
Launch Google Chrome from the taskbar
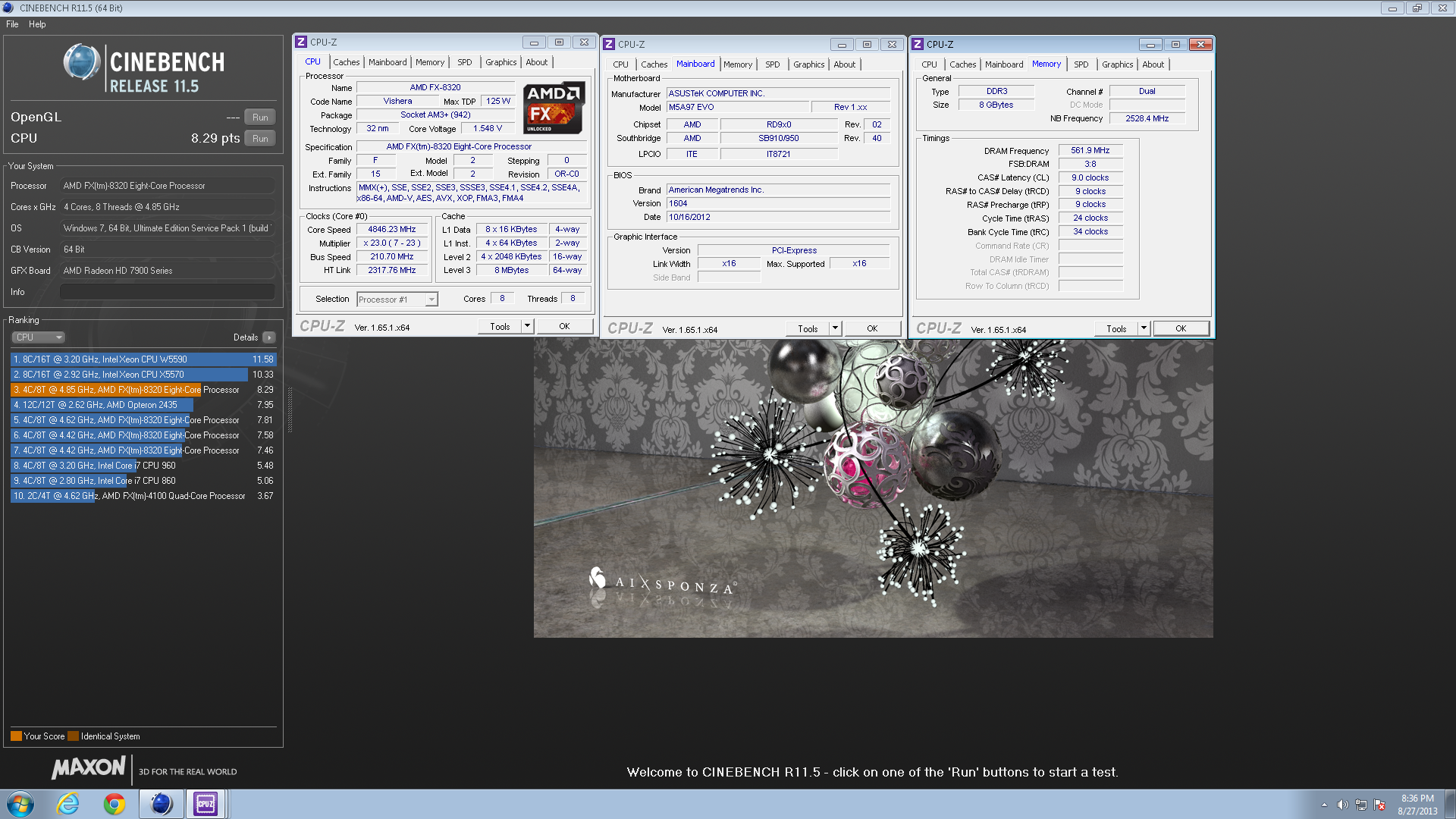click(x=115, y=804)
